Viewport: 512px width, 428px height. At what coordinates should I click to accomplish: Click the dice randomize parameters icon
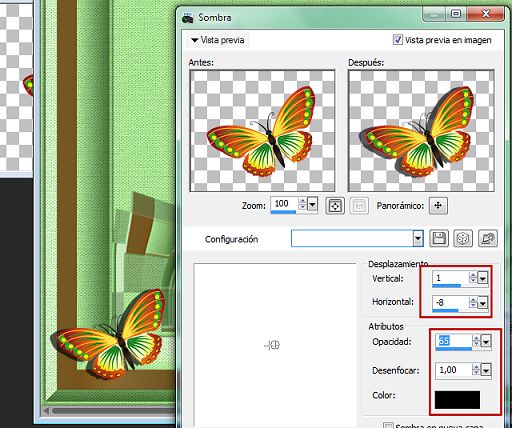[x=463, y=239]
